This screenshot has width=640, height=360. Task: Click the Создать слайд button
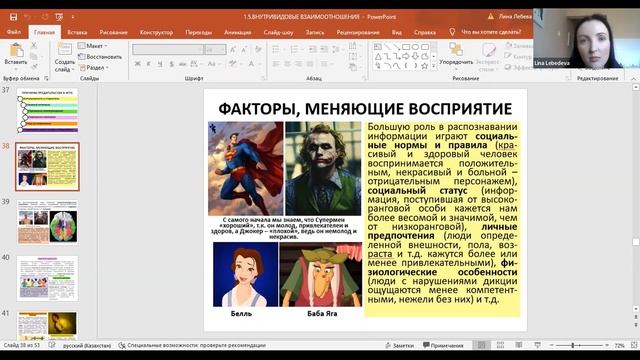pos(64,57)
